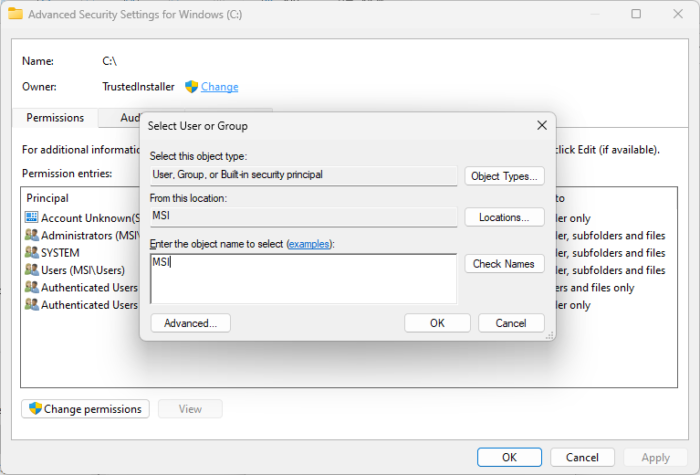700x475 pixels.
Task: Open the partially hidden Auditing tab
Action: coord(128,118)
